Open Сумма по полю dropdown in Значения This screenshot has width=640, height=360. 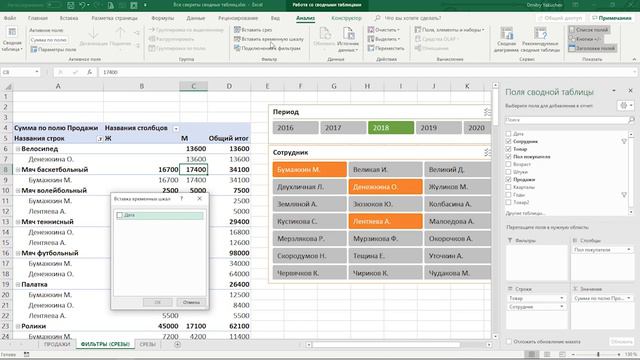pyautogui.click(x=629, y=298)
